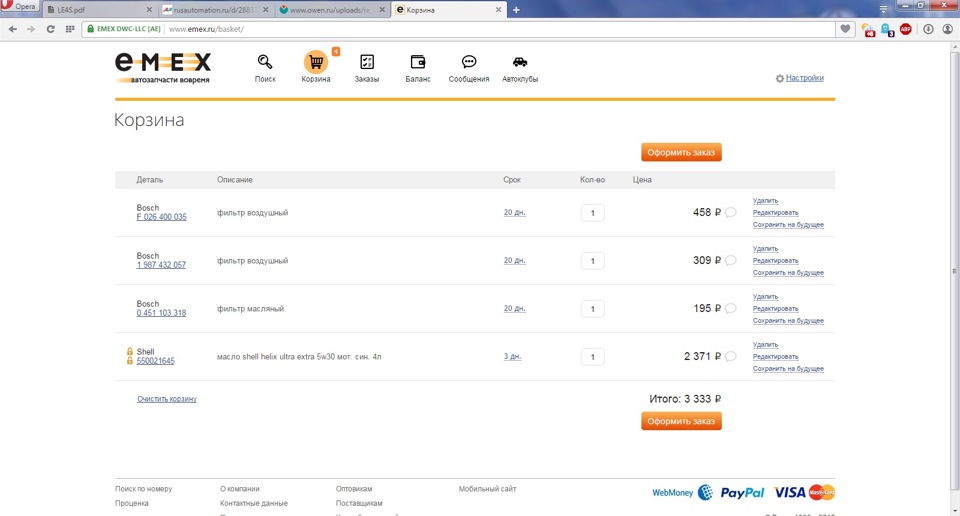960x516 pixels.
Task: Click the emex logo
Action: point(163,67)
